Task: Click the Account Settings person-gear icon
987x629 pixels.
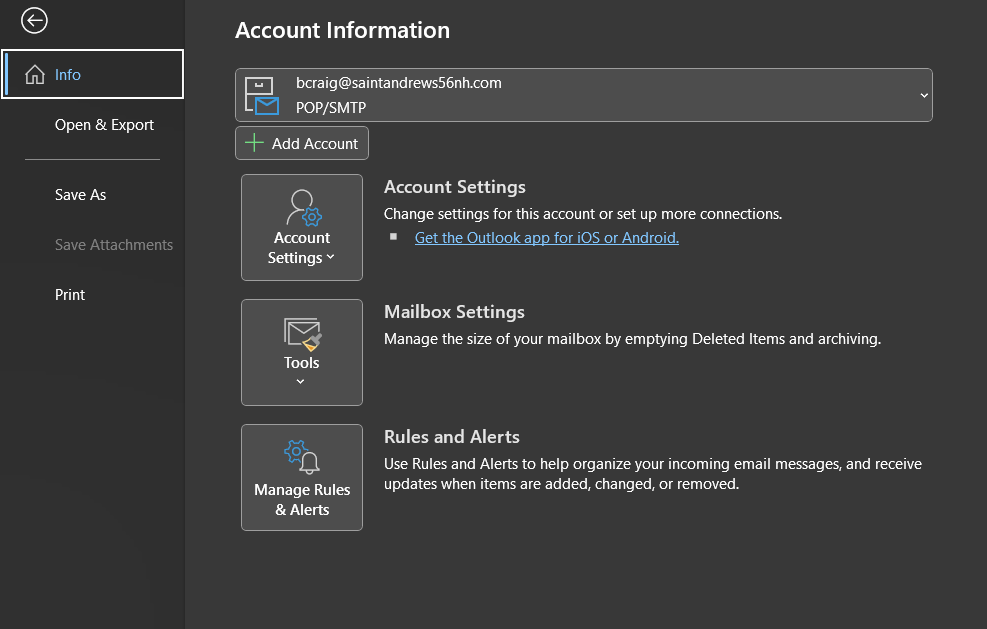Action: pyautogui.click(x=302, y=208)
